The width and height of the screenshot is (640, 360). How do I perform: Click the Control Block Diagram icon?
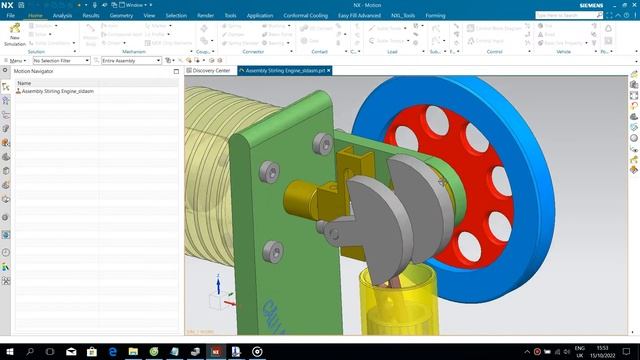tap(470, 28)
